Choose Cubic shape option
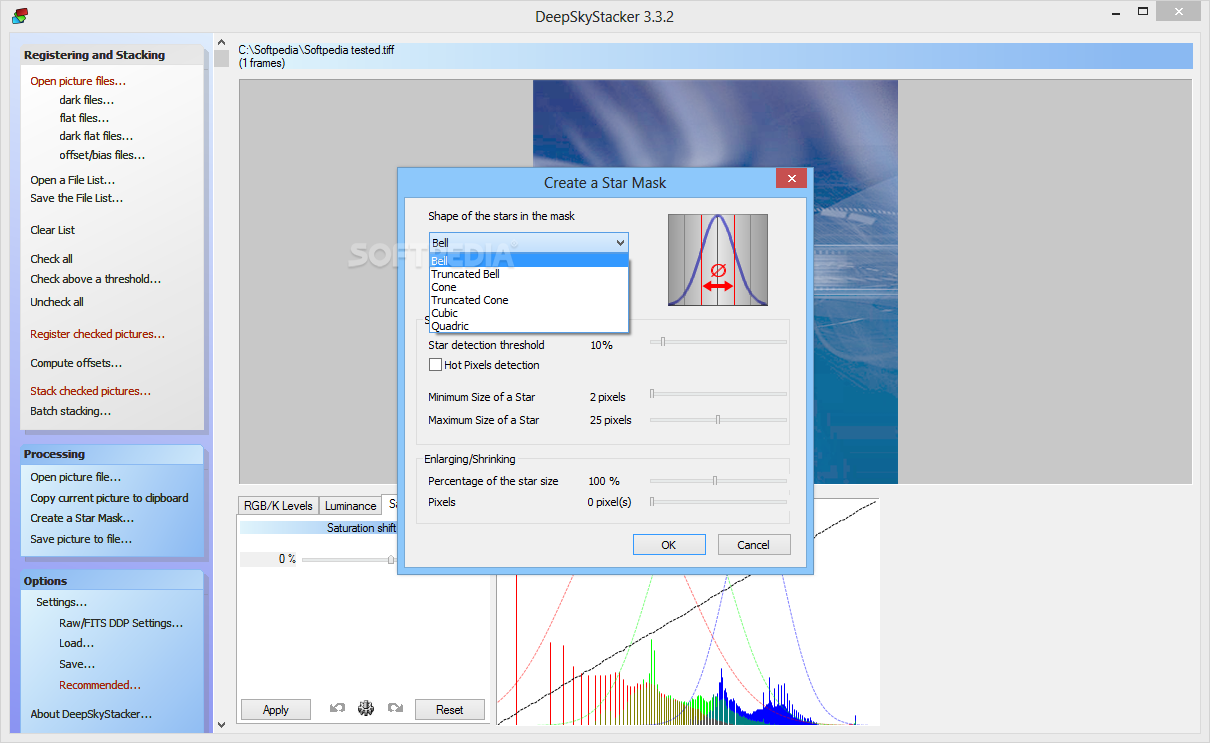1210x743 pixels. [529, 313]
